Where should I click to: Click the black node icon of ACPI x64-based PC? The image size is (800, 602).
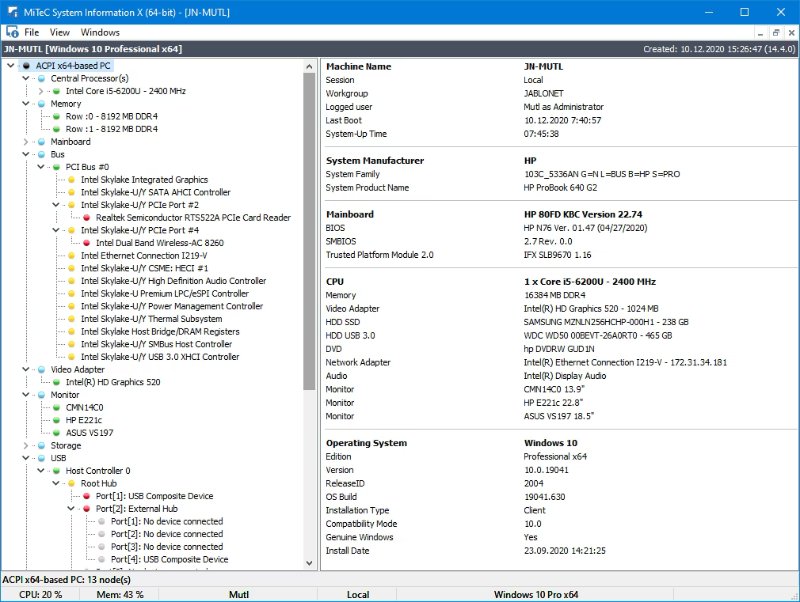(x=26, y=66)
